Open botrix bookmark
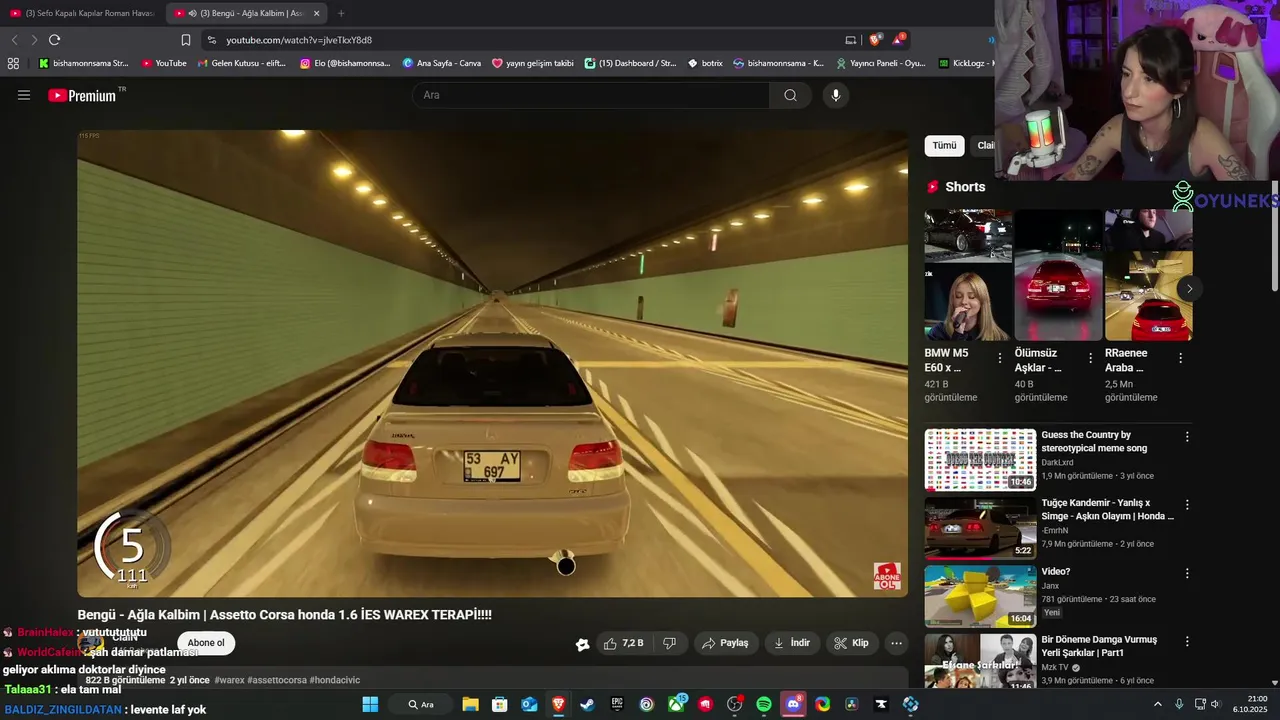Image resolution: width=1280 pixels, height=720 pixels. point(705,63)
